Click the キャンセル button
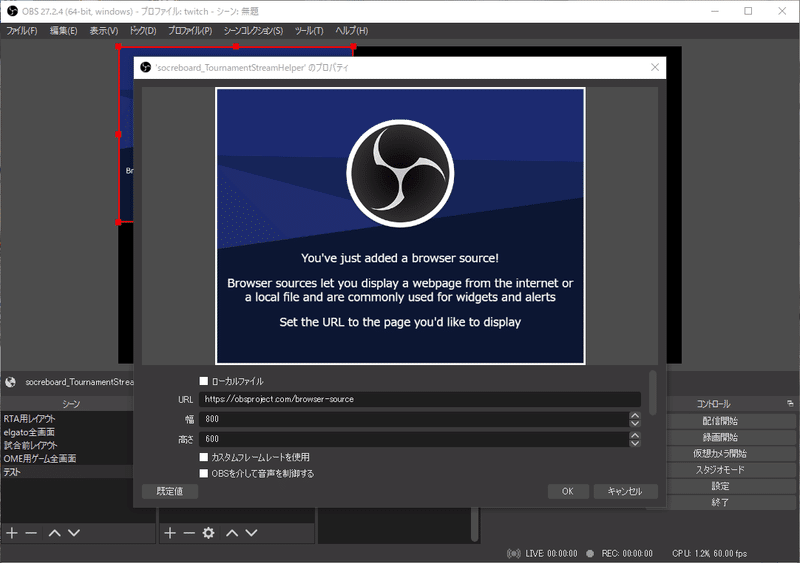This screenshot has width=800, height=563. (x=625, y=491)
